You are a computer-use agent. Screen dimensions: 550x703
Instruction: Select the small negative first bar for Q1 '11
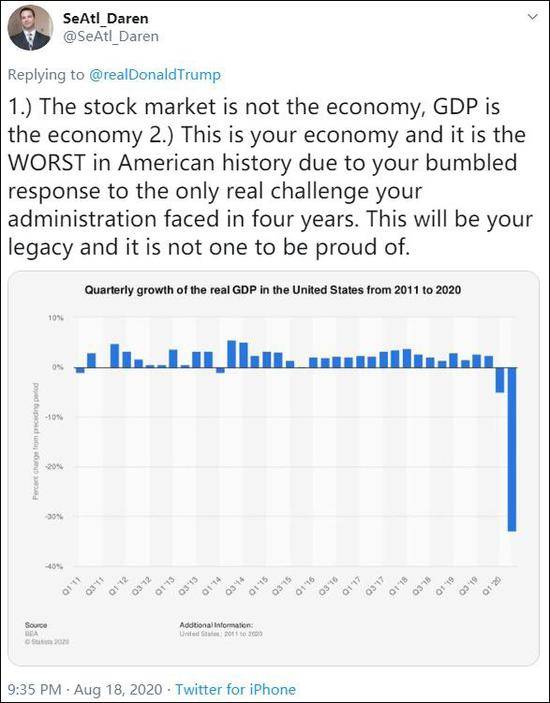click(x=80, y=370)
